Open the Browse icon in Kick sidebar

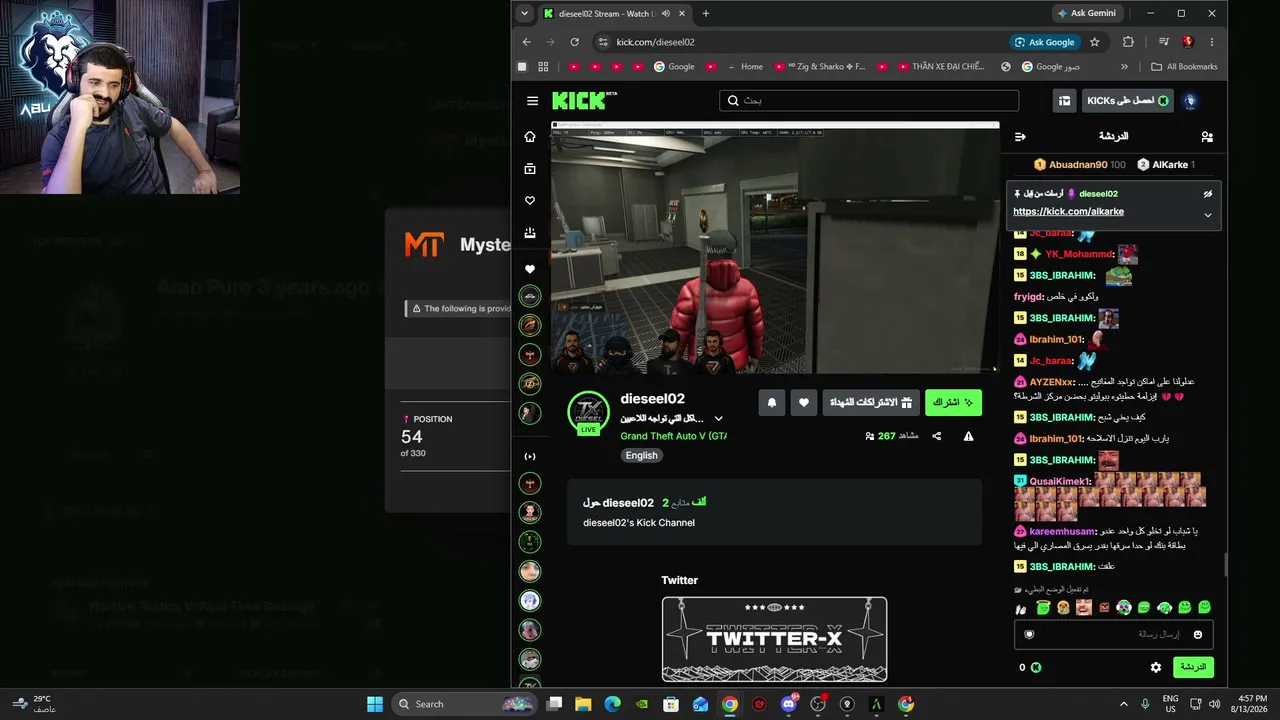530,169
